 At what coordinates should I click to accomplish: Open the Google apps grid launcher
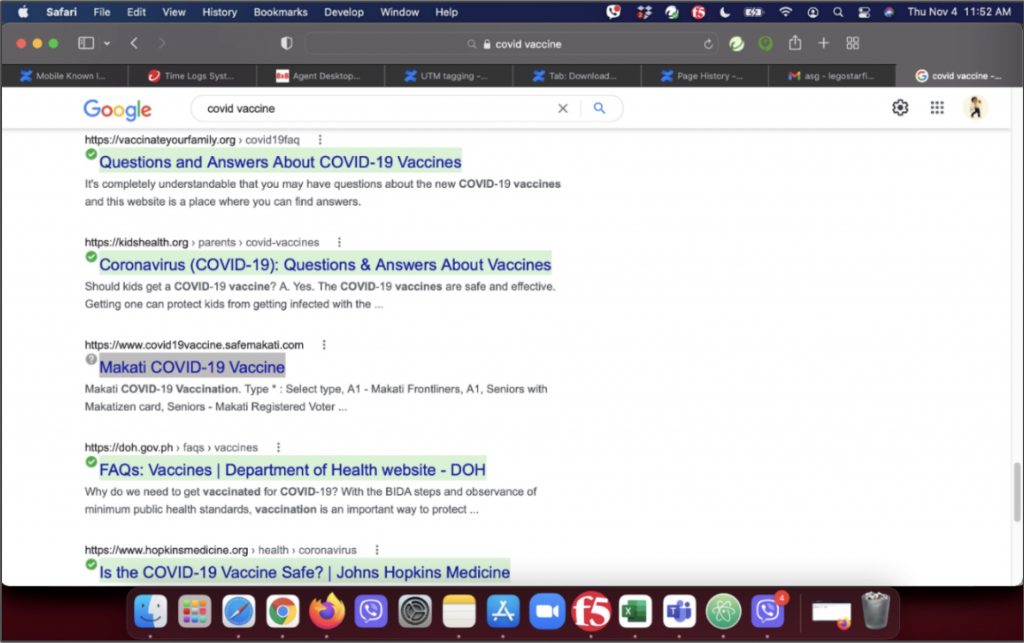point(937,108)
